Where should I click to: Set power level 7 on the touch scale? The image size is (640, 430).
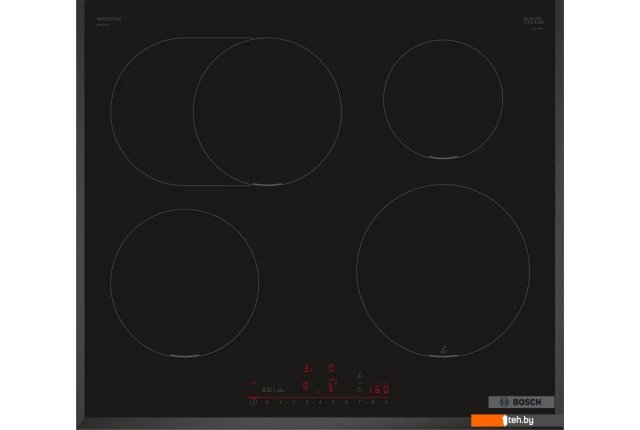coord(360,402)
